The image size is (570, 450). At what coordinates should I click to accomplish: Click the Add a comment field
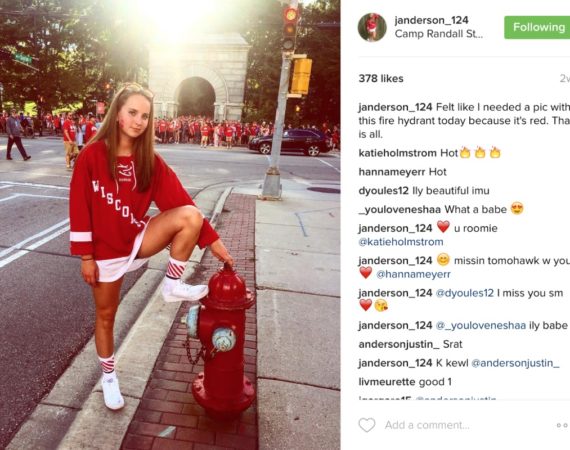pyautogui.click(x=427, y=425)
